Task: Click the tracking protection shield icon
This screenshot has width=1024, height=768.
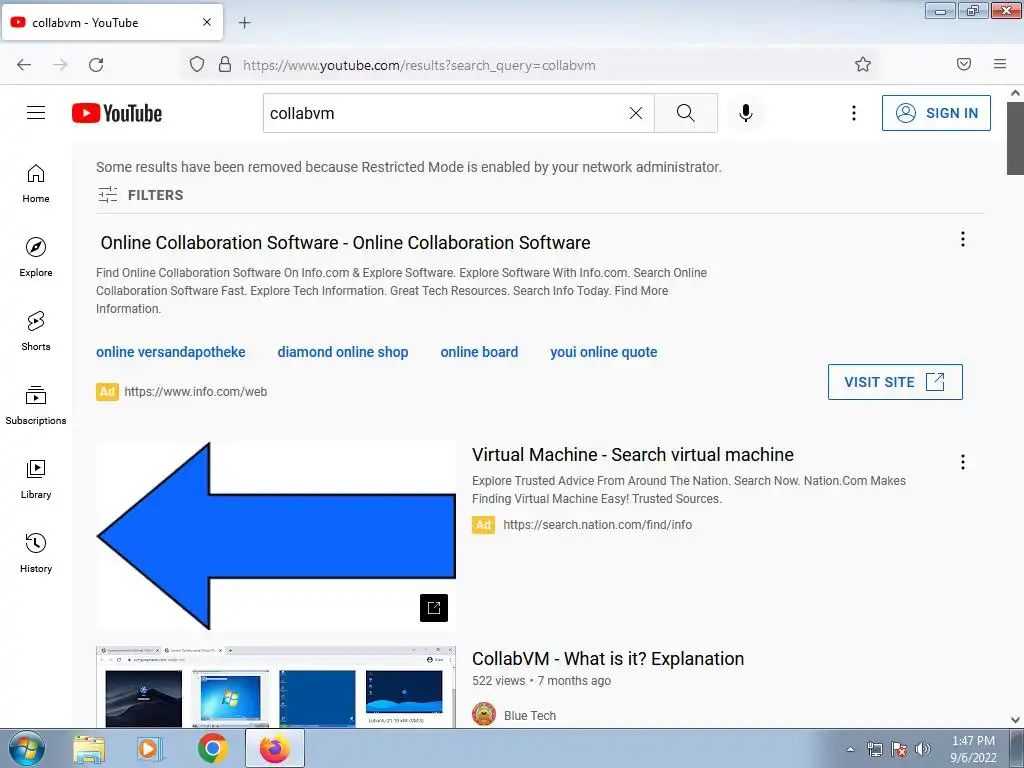Action: (x=197, y=65)
